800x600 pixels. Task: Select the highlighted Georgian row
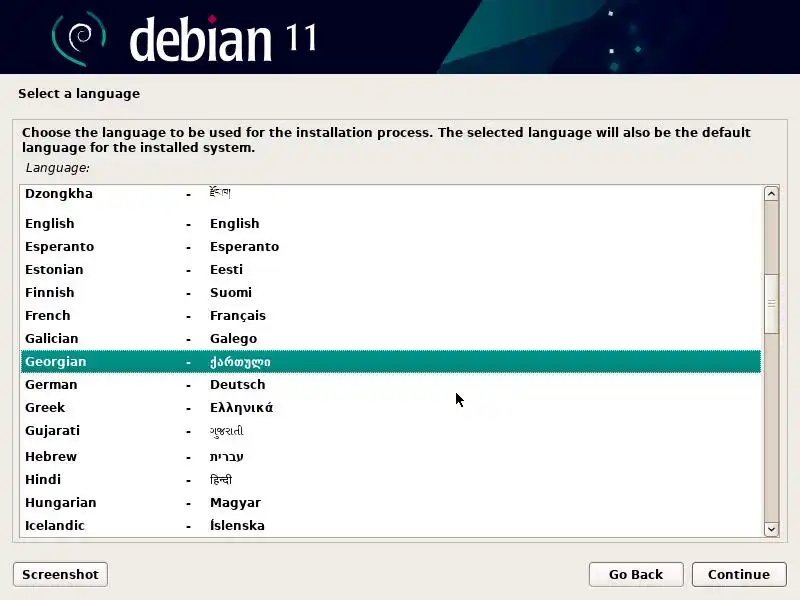pyautogui.click(x=391, y=361)
